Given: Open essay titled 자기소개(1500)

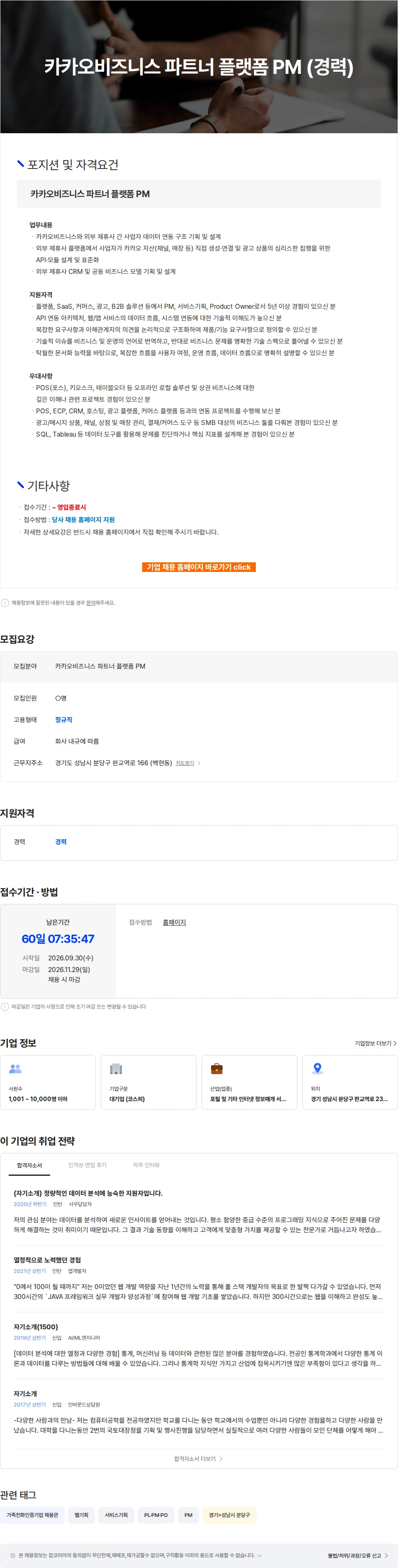Looking at the screenshot, I should [36, 1327].
